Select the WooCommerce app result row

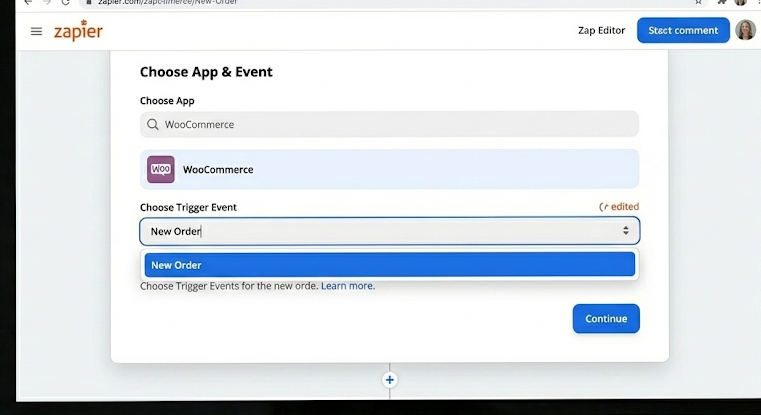(389, 169)
